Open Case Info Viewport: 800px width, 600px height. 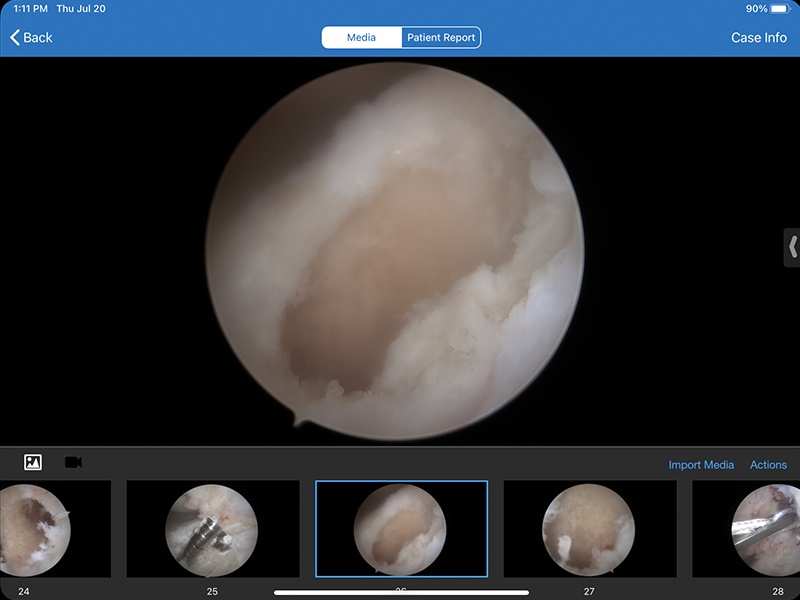coord(759,37)
